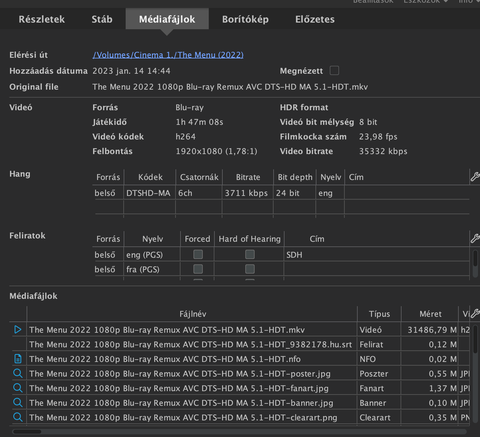Click the horizontal scrollbar at the bottom
The image size is (480, 437).
pyautogui.click(x=27, y=432)
